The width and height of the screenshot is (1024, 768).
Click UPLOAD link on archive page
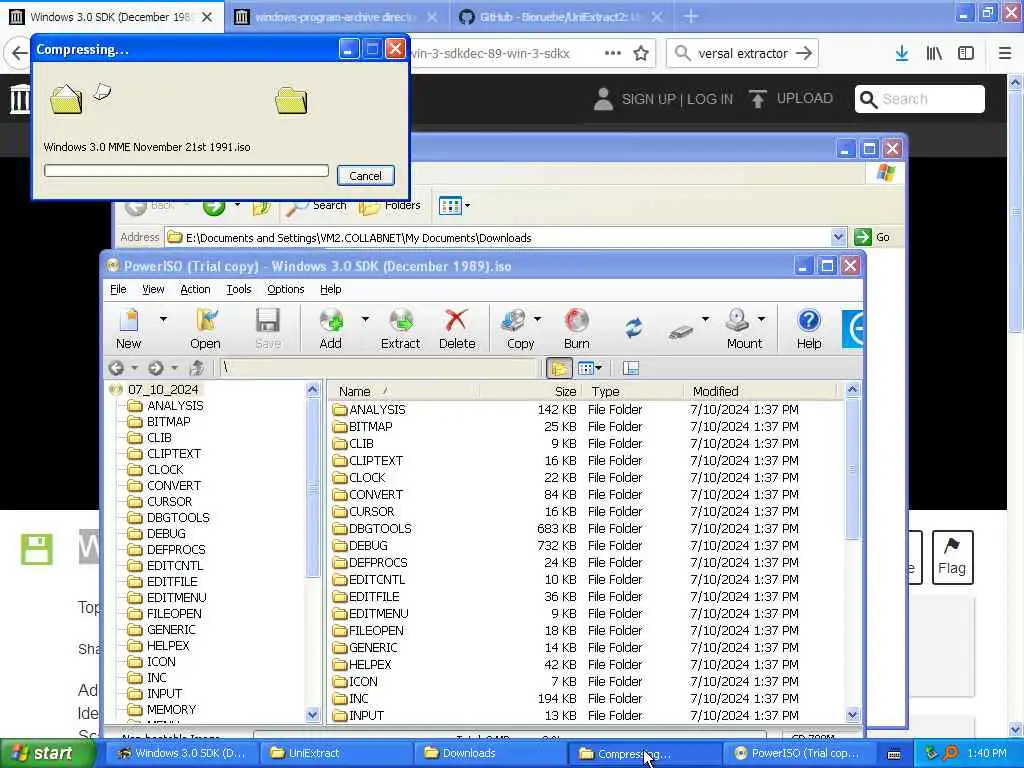pos(792,99)
